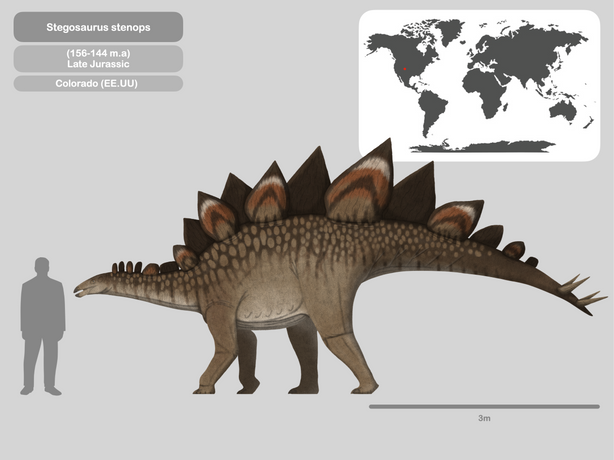Click the "3m" scale label
The width and height of the screenshot is (614, 460).
(484, 418)
